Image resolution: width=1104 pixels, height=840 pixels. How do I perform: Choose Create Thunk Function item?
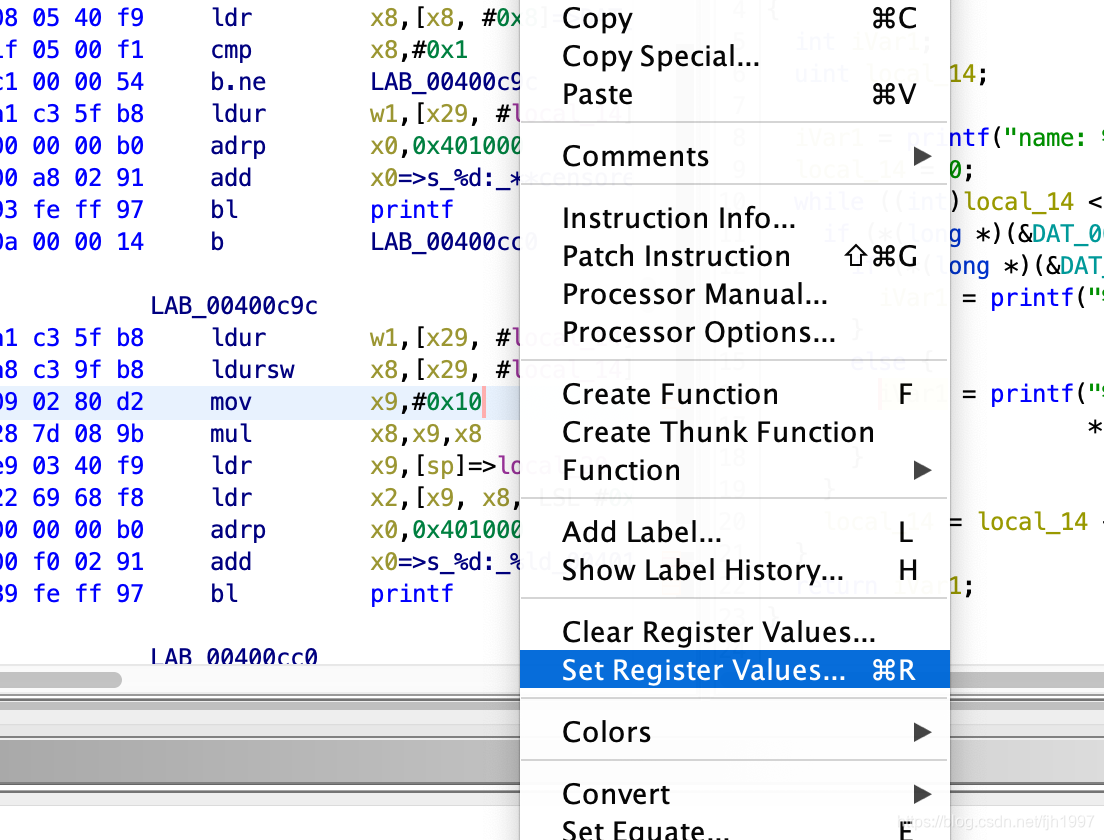click(734, 432)
